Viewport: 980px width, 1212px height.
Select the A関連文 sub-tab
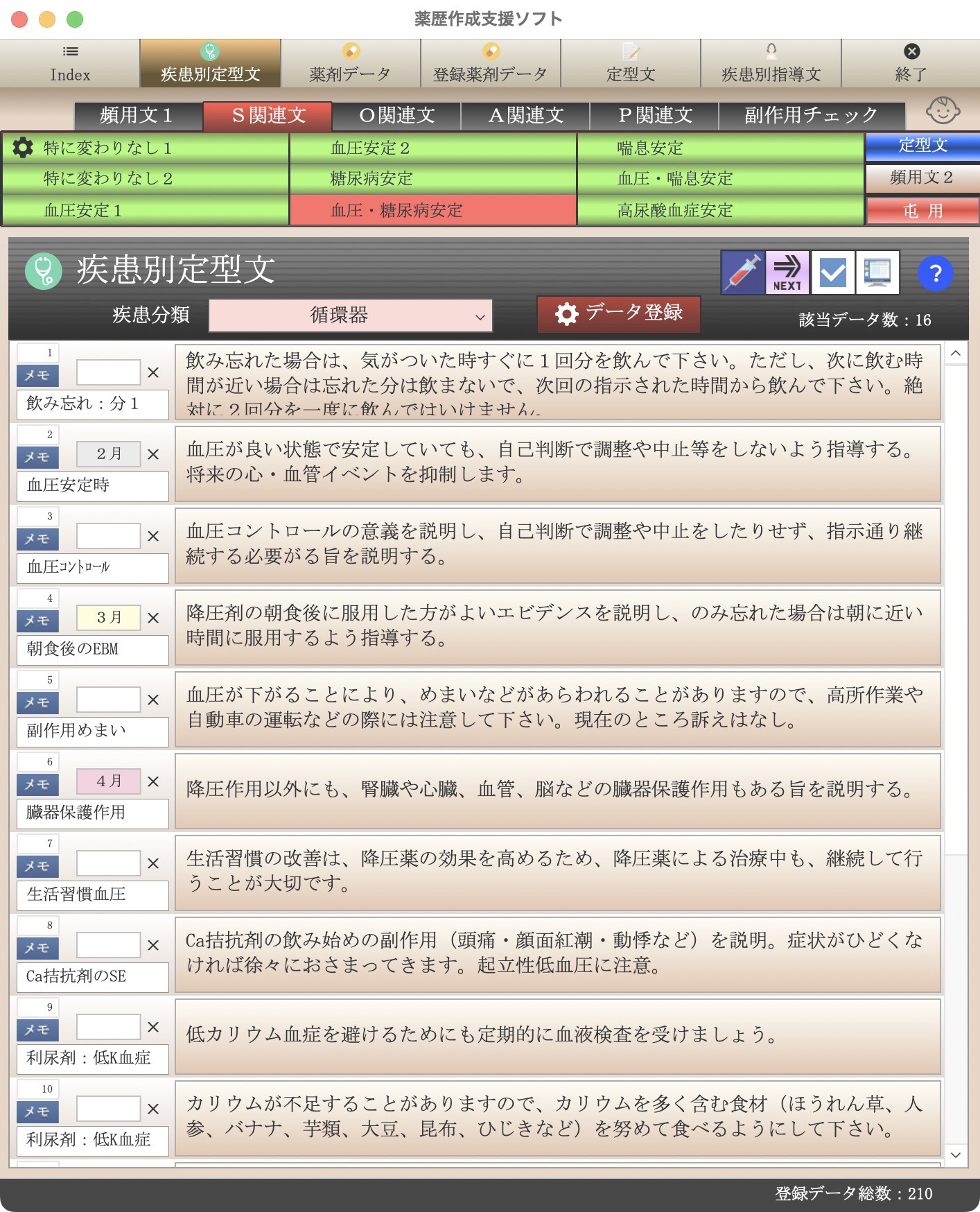click(x=525, y=116)
